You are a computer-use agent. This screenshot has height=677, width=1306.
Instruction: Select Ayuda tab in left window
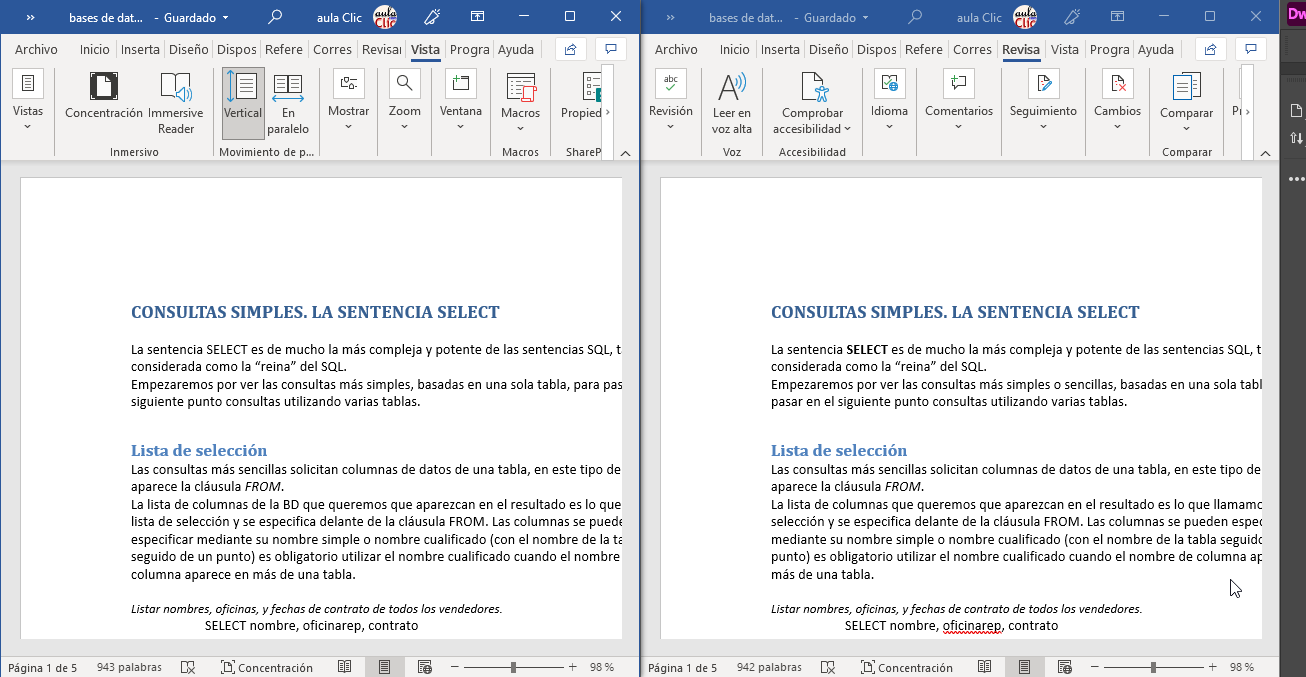point(516,49)
